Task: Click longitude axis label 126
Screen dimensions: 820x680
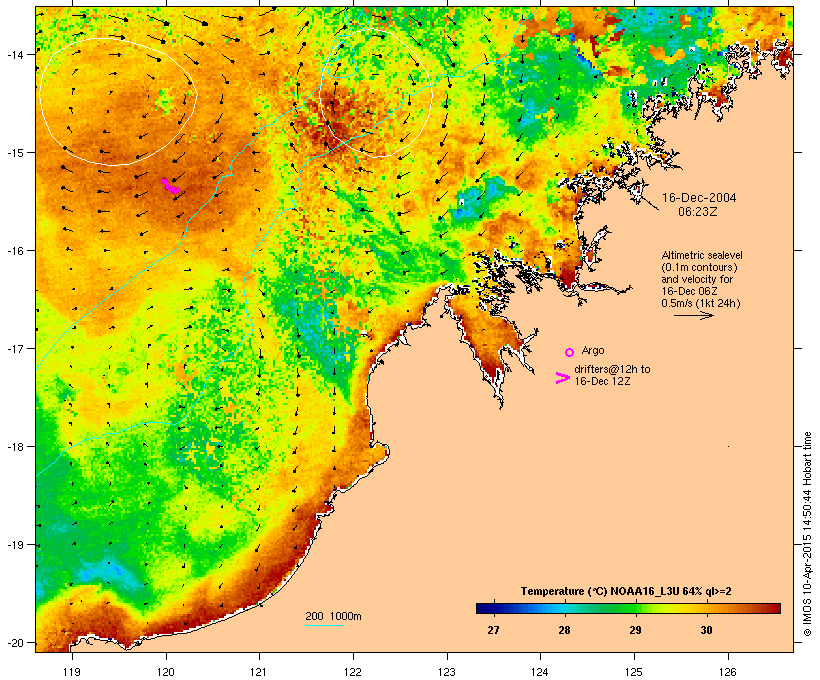Action: tap(728, 672)
